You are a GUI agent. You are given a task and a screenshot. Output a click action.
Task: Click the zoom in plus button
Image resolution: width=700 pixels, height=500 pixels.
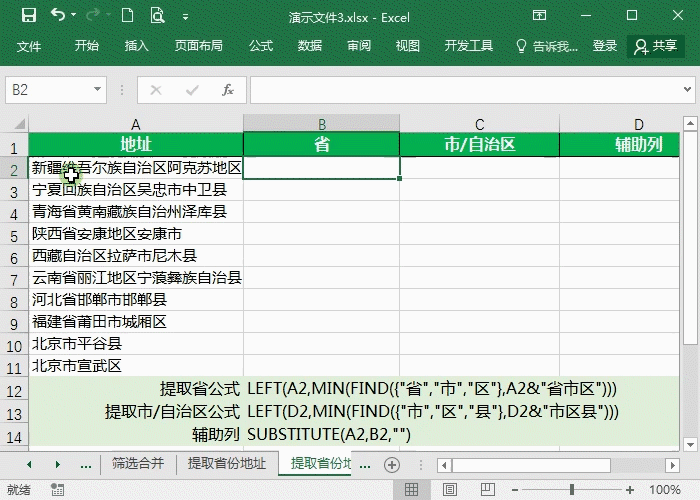(629, 490)
